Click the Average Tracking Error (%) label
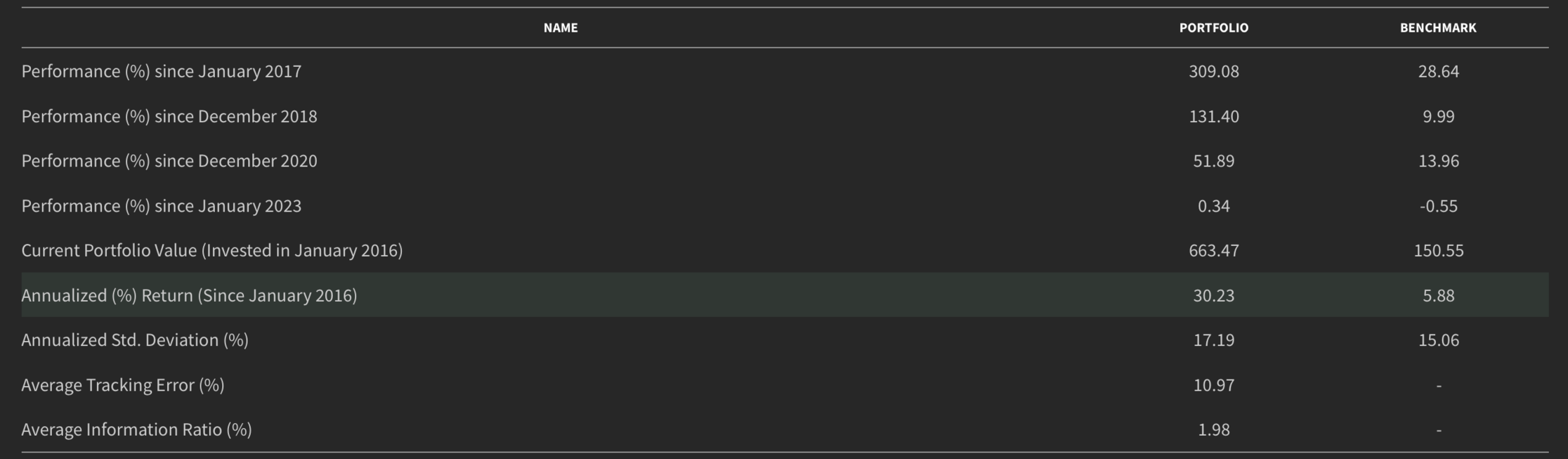The width and height of the screenshot is (1568, 459). tap(123, 385)
